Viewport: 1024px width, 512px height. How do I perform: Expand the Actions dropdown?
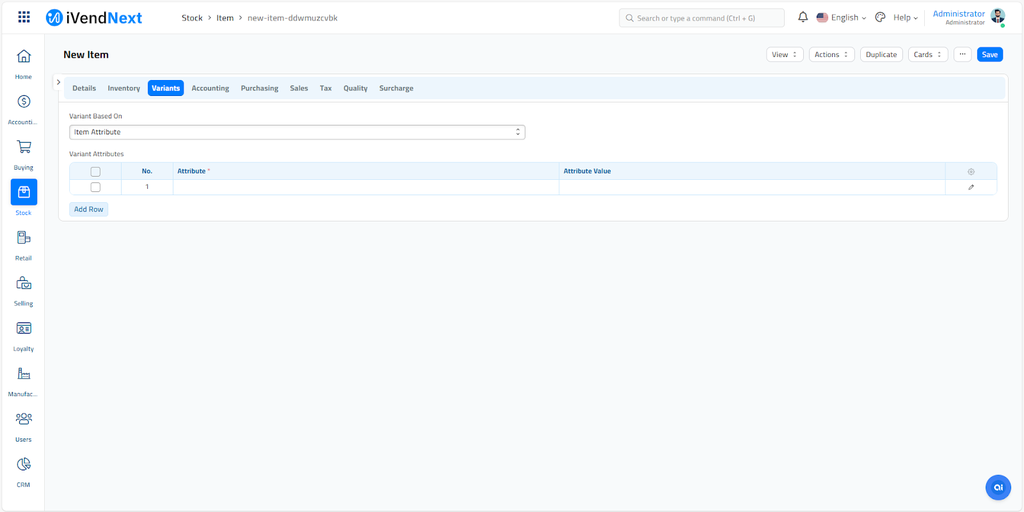(x=831, y=55)
